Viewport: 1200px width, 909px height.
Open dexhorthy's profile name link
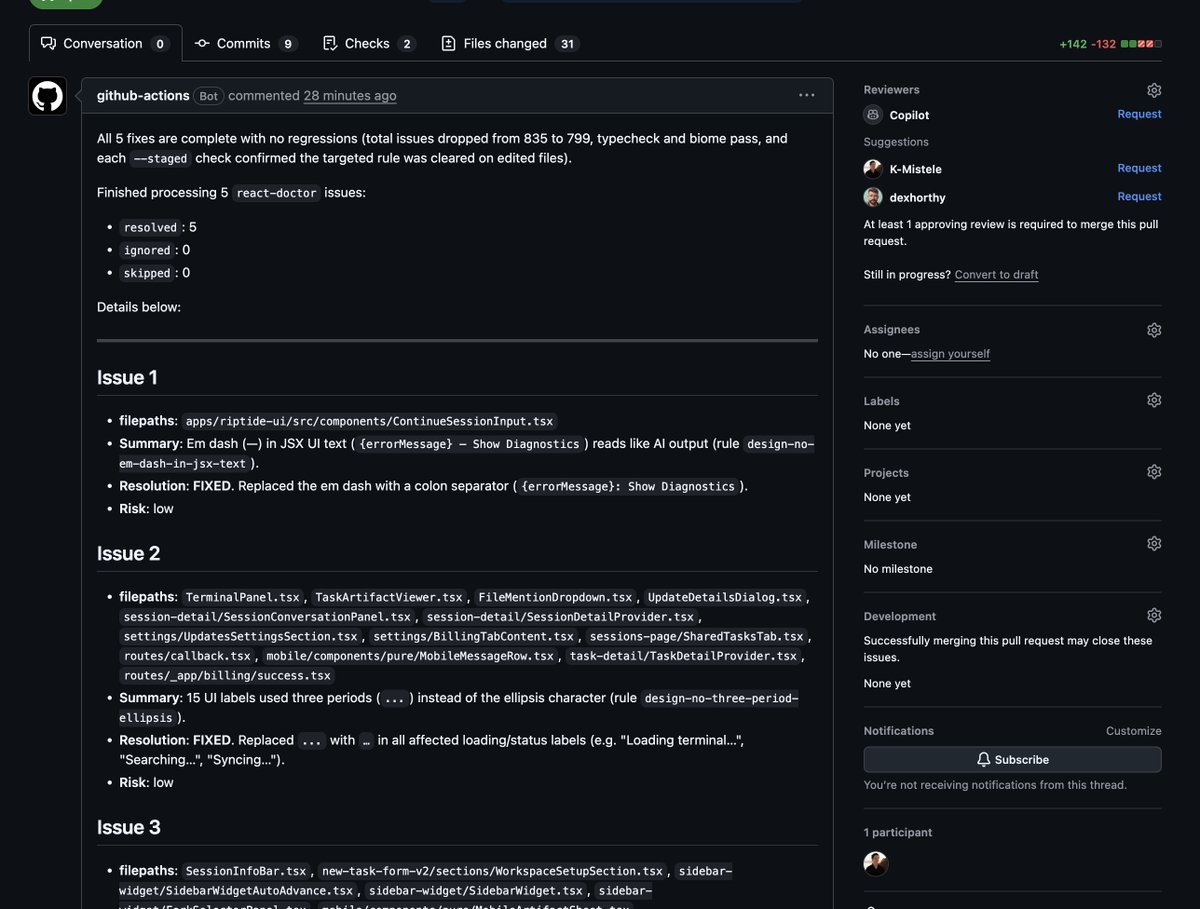pos(918,197)
